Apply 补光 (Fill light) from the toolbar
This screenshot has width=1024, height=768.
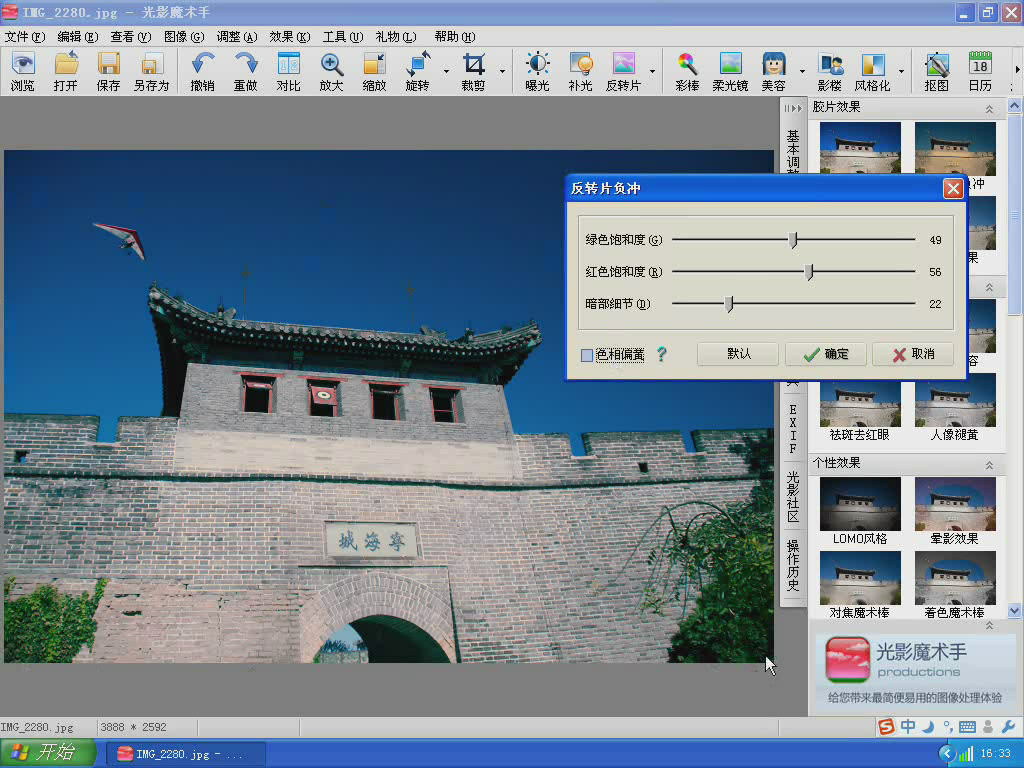point(581,71)
